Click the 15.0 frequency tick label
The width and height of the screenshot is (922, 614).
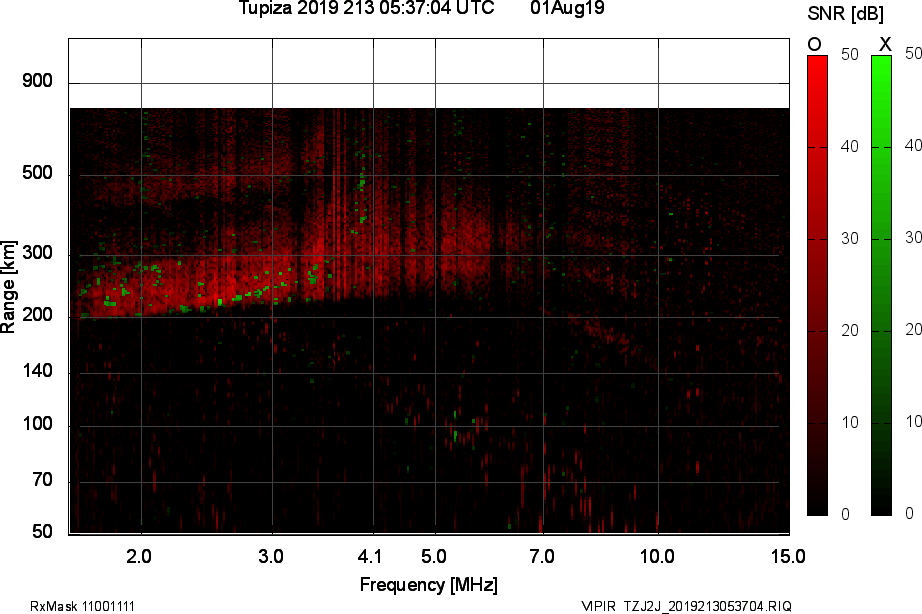(789, 556)
